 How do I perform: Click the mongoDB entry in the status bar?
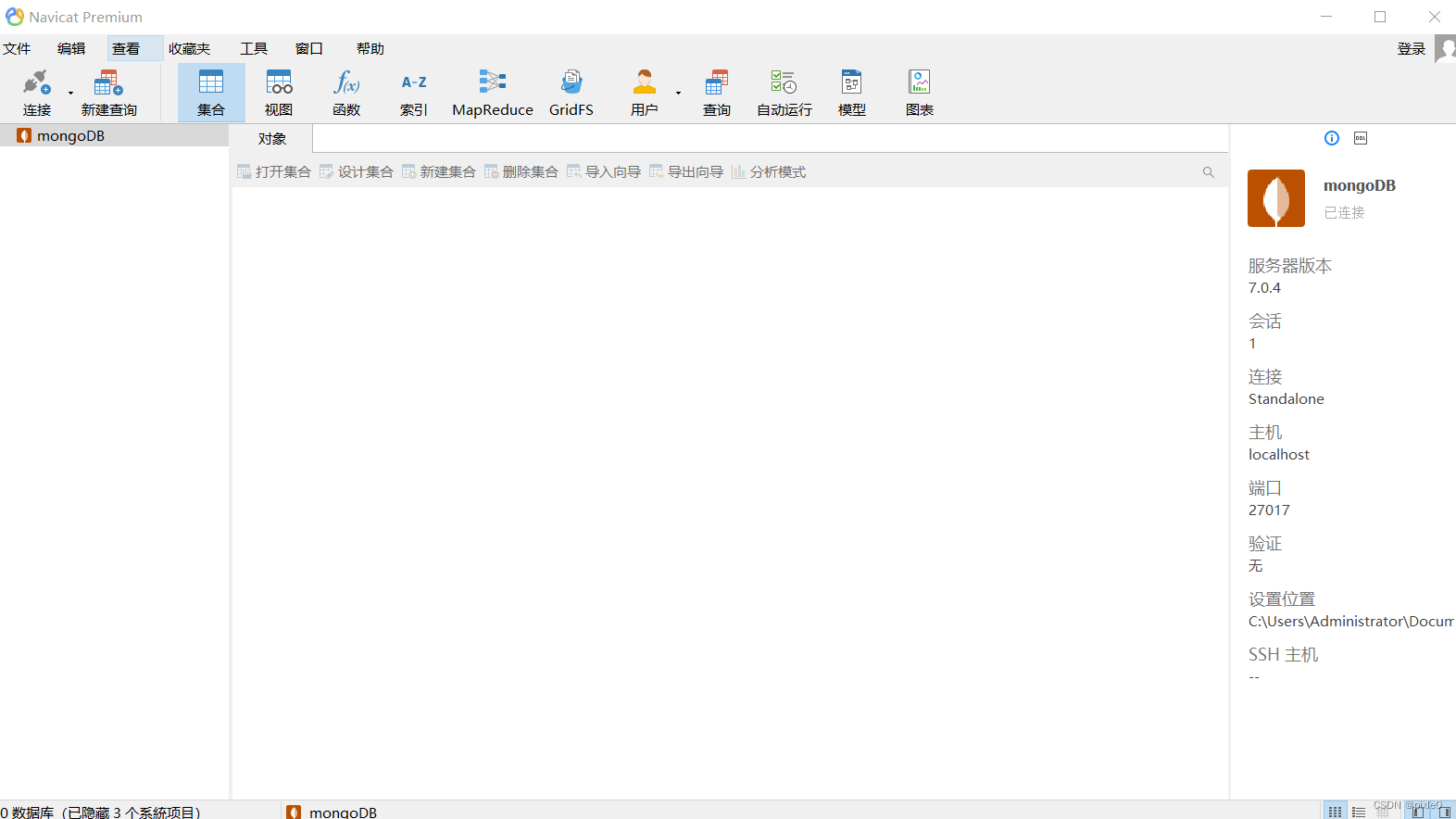(332, 812)
